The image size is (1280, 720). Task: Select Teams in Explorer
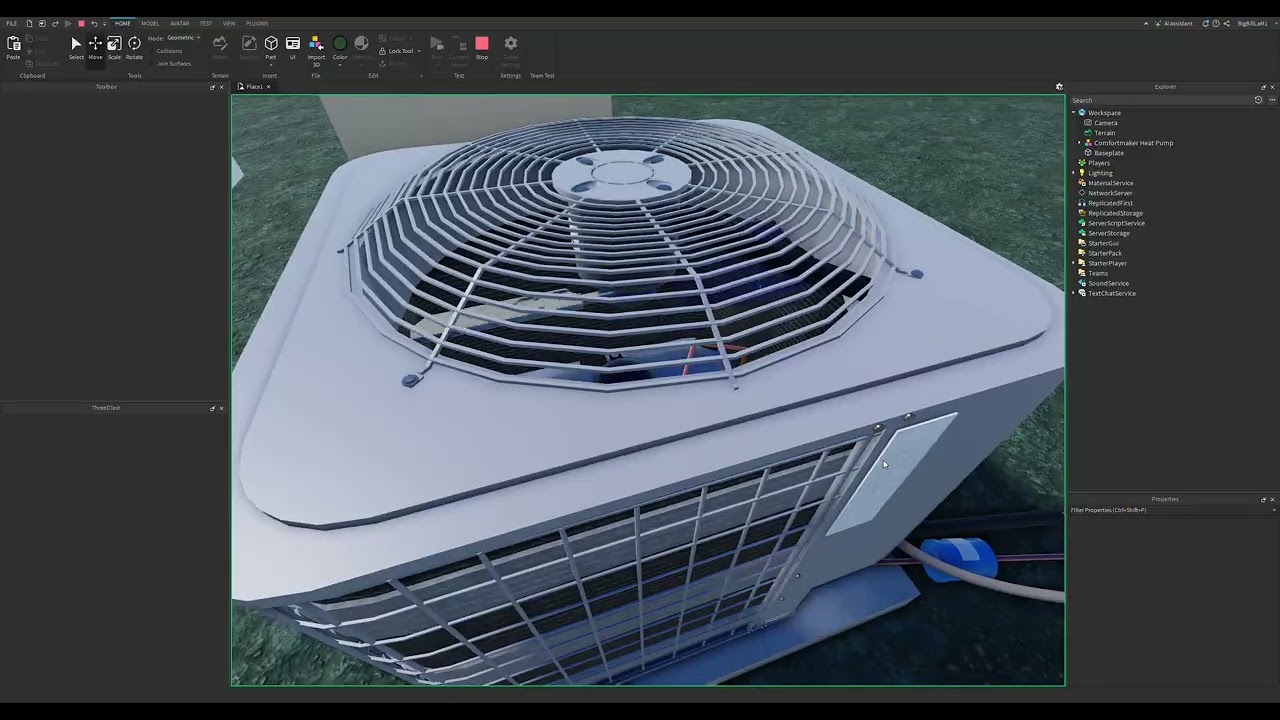click(1098, 273)
